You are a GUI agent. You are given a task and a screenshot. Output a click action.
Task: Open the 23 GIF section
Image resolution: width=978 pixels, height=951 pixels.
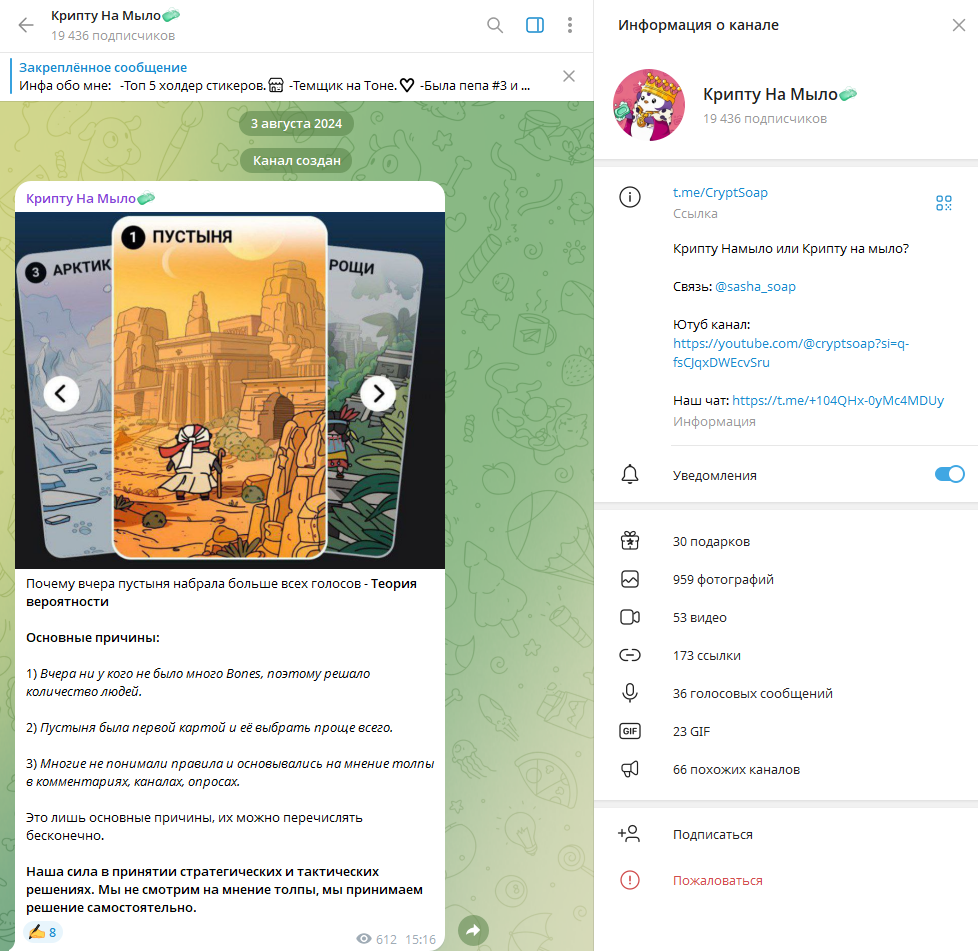point(786,731)
